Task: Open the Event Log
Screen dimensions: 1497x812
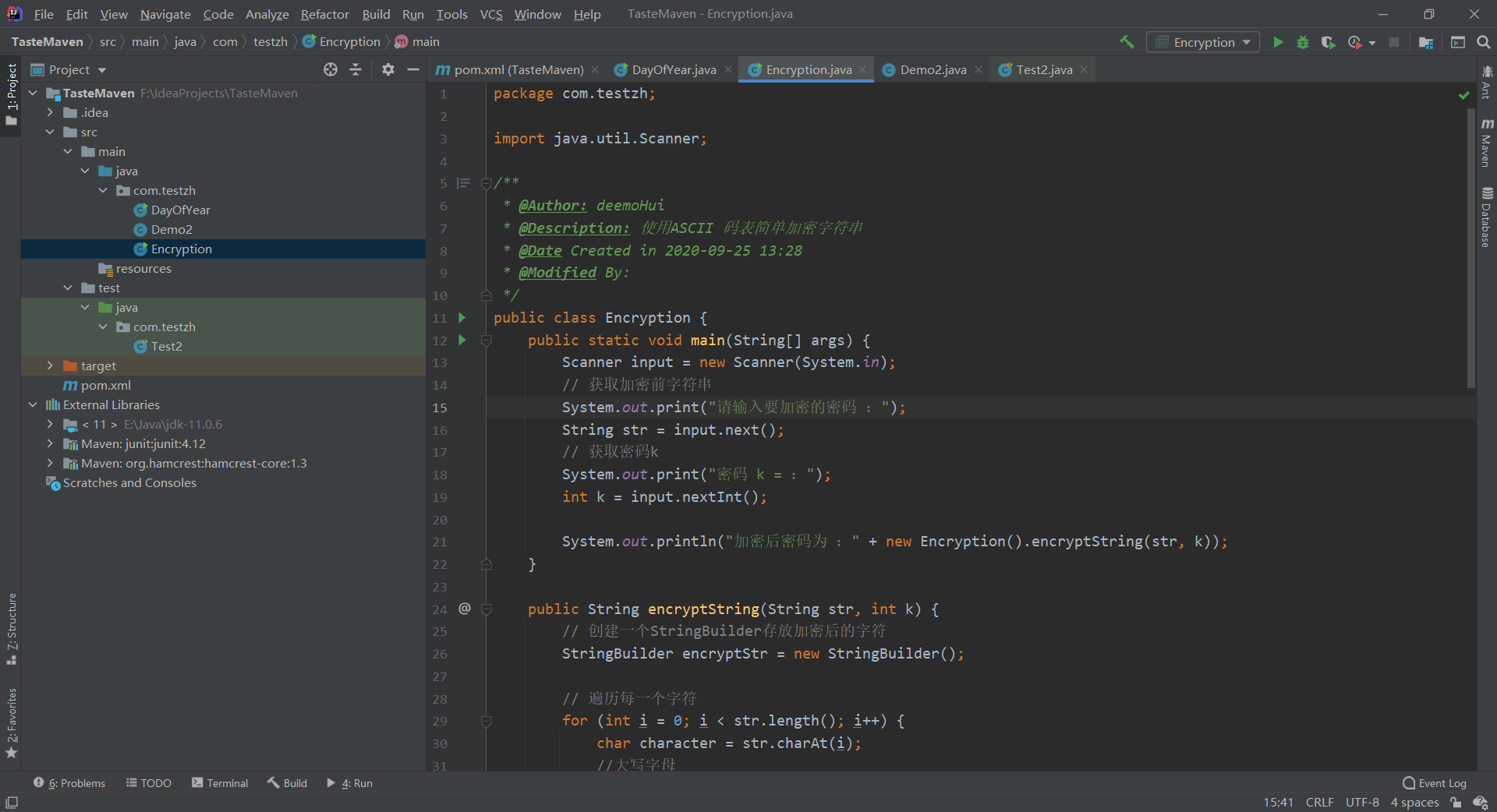Action: (x=1435, y=782)
